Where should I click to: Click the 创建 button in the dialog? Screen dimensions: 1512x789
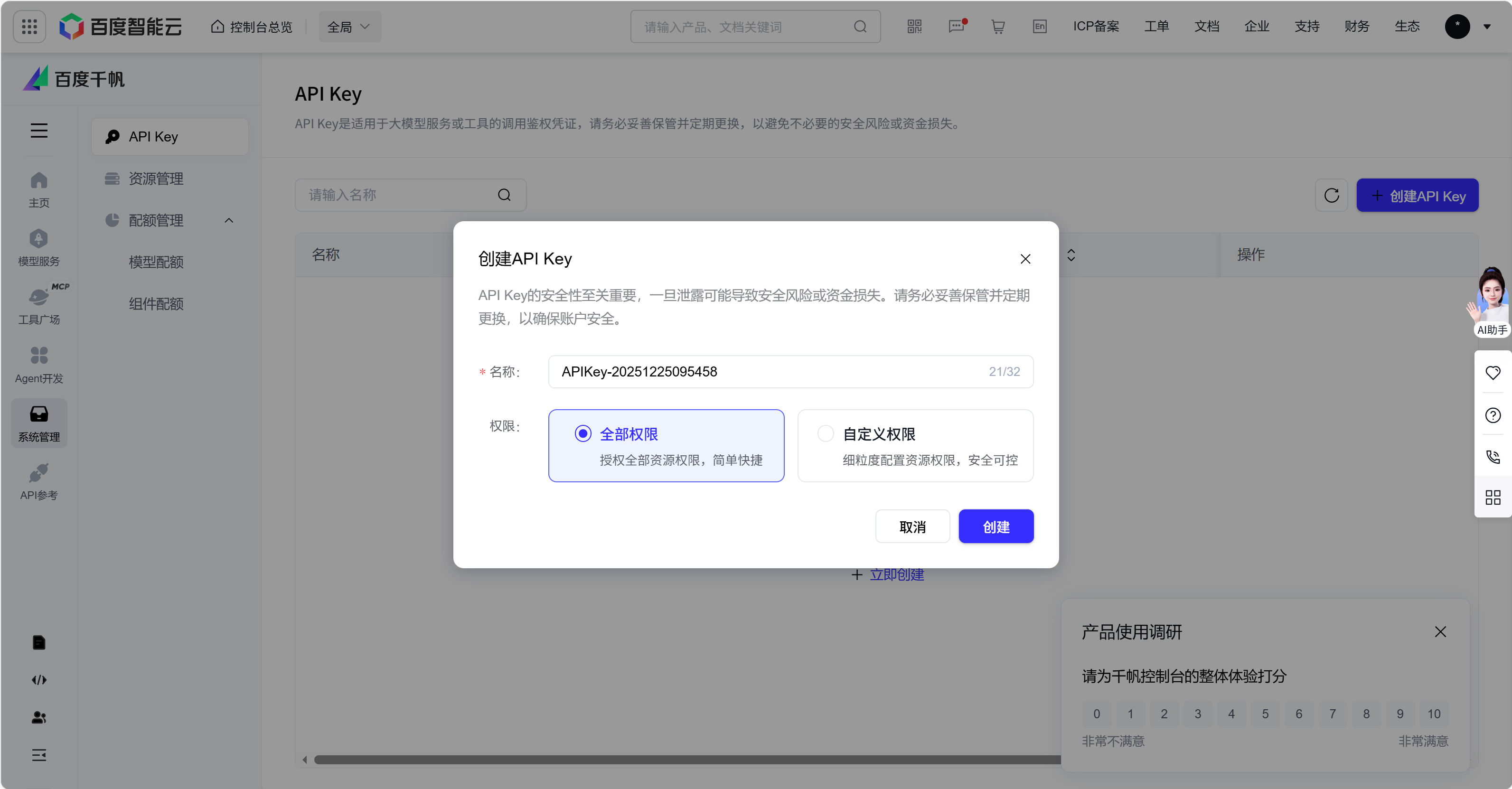[x=995, y=526]
